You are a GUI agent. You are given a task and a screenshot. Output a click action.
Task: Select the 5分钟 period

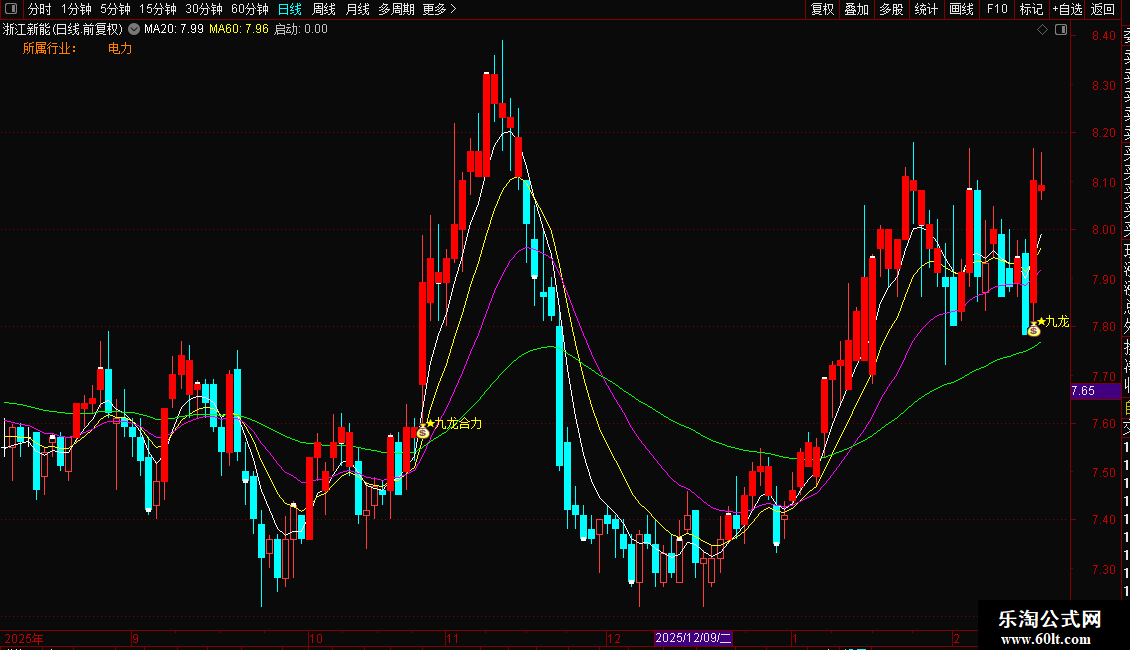tap(115, 9)
